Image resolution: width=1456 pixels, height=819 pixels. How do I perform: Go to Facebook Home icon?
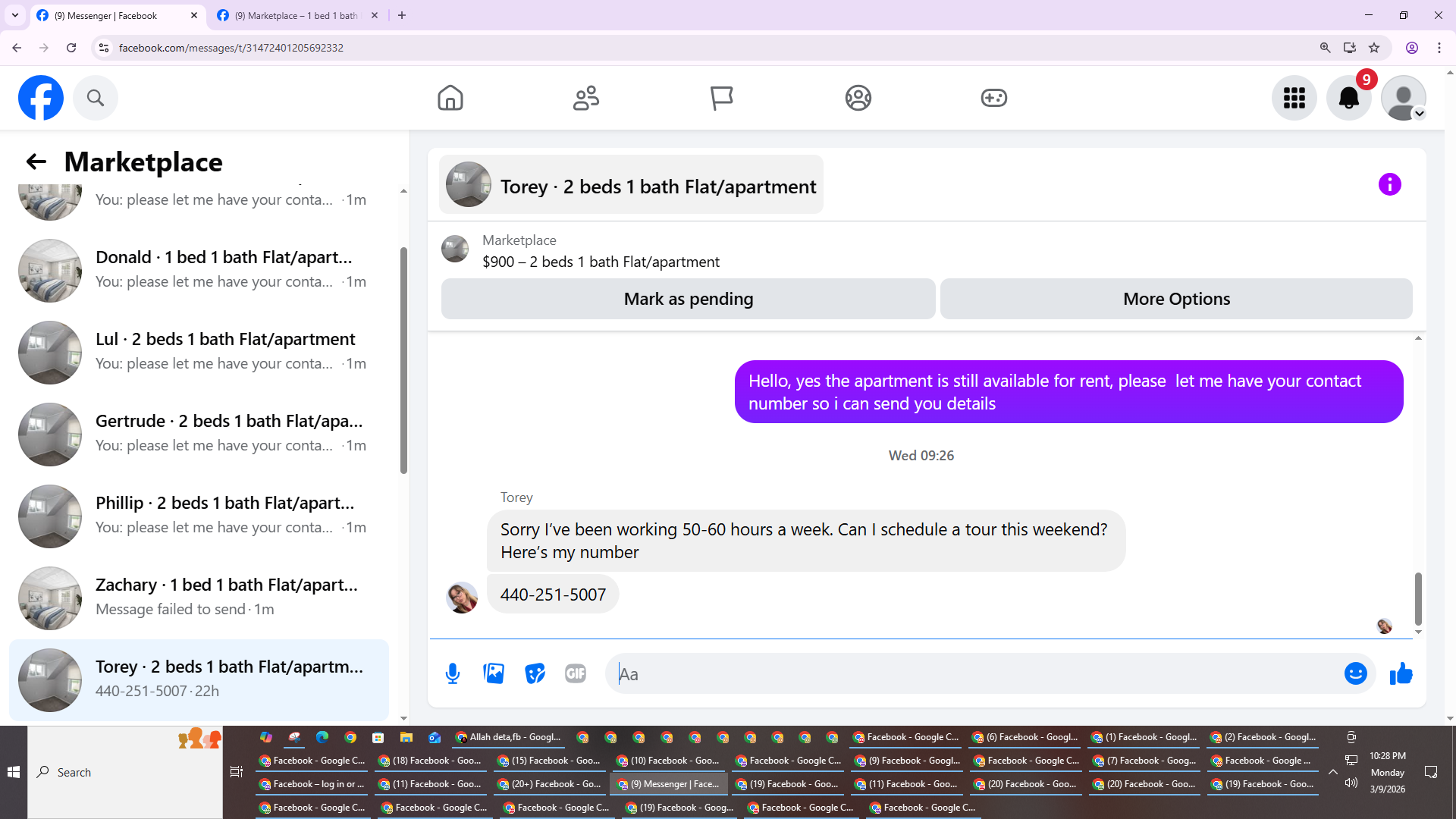pyautogui.click(x=450, y=98)
